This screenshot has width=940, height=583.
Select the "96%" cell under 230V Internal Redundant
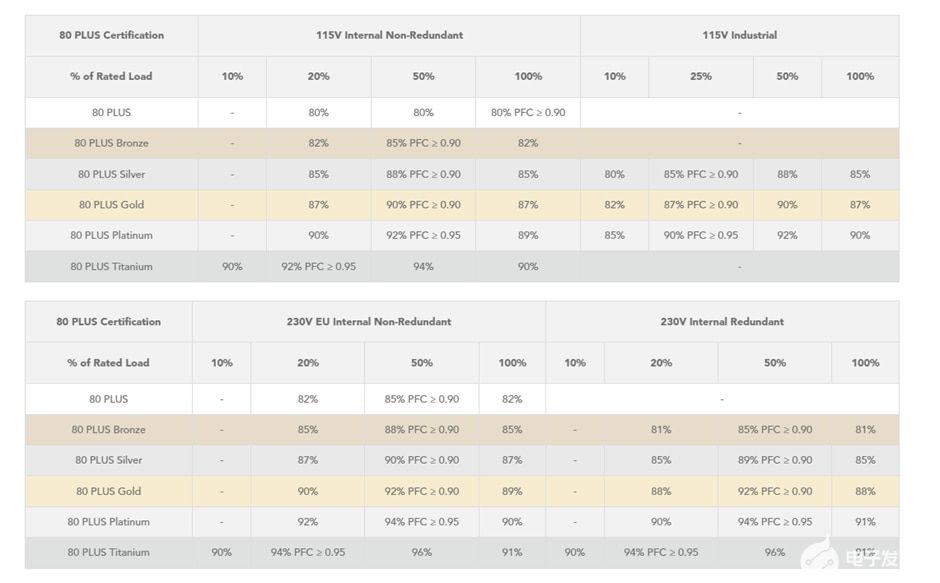(x=775, y=552)
